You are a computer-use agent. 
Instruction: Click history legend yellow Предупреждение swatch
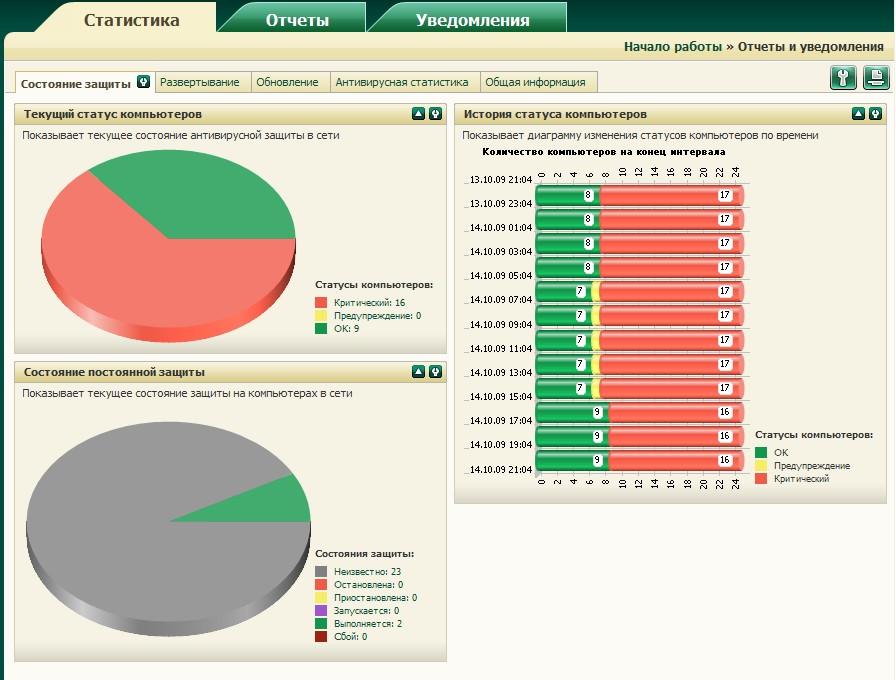click(x=761, y=466)
